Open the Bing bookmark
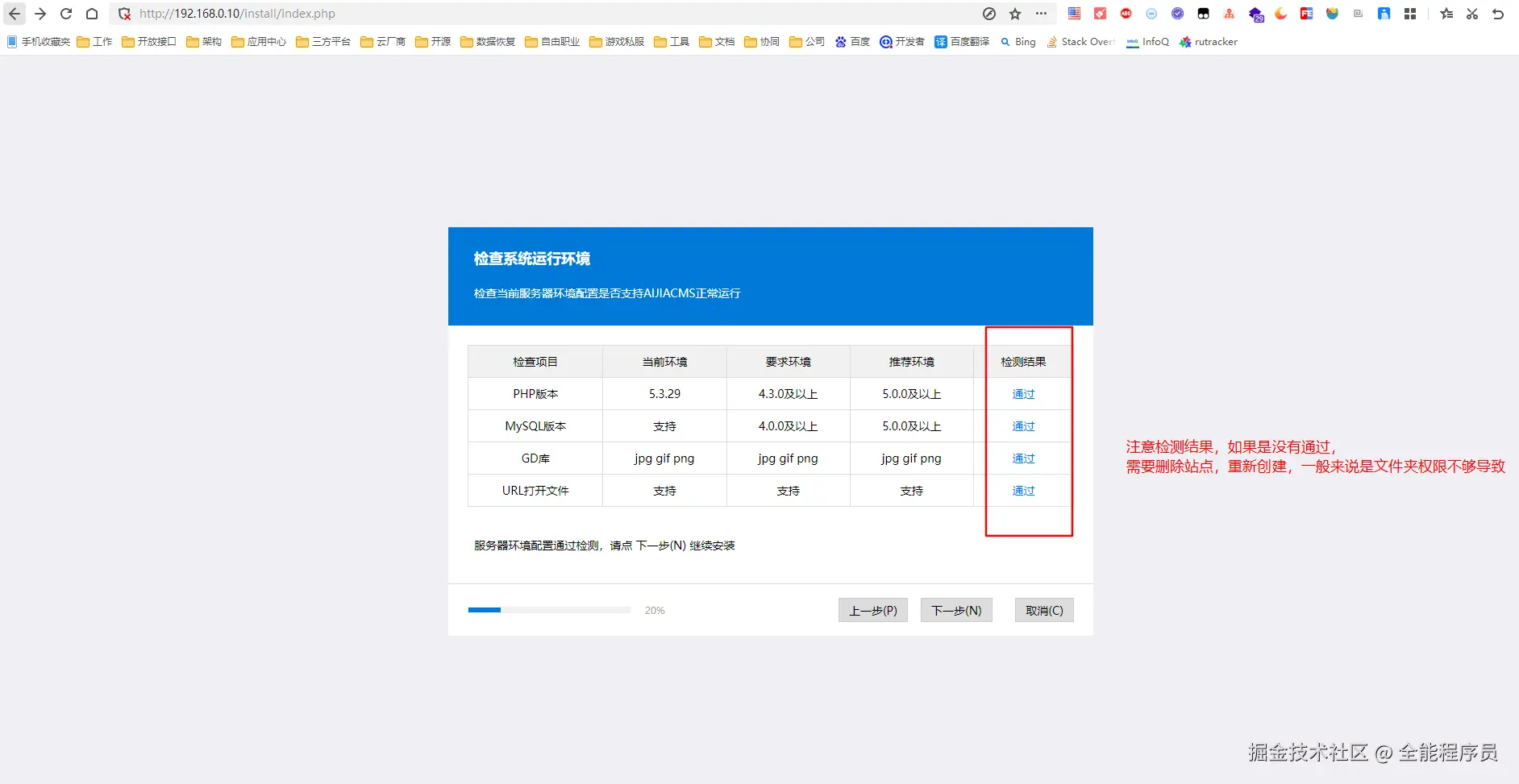 pyautogui.click(x=1018, y=42)
